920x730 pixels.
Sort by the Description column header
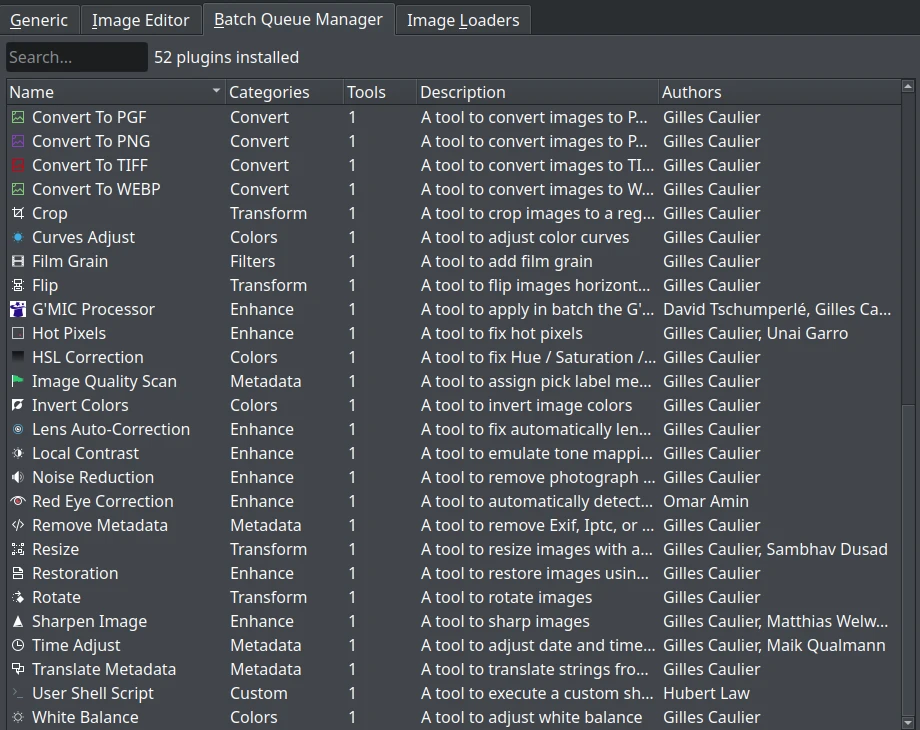coord(537,92)
